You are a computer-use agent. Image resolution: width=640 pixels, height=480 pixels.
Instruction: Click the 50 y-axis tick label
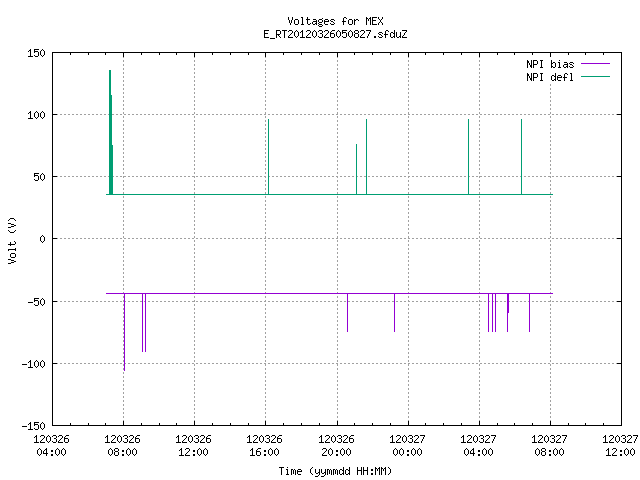click(39, 178)
